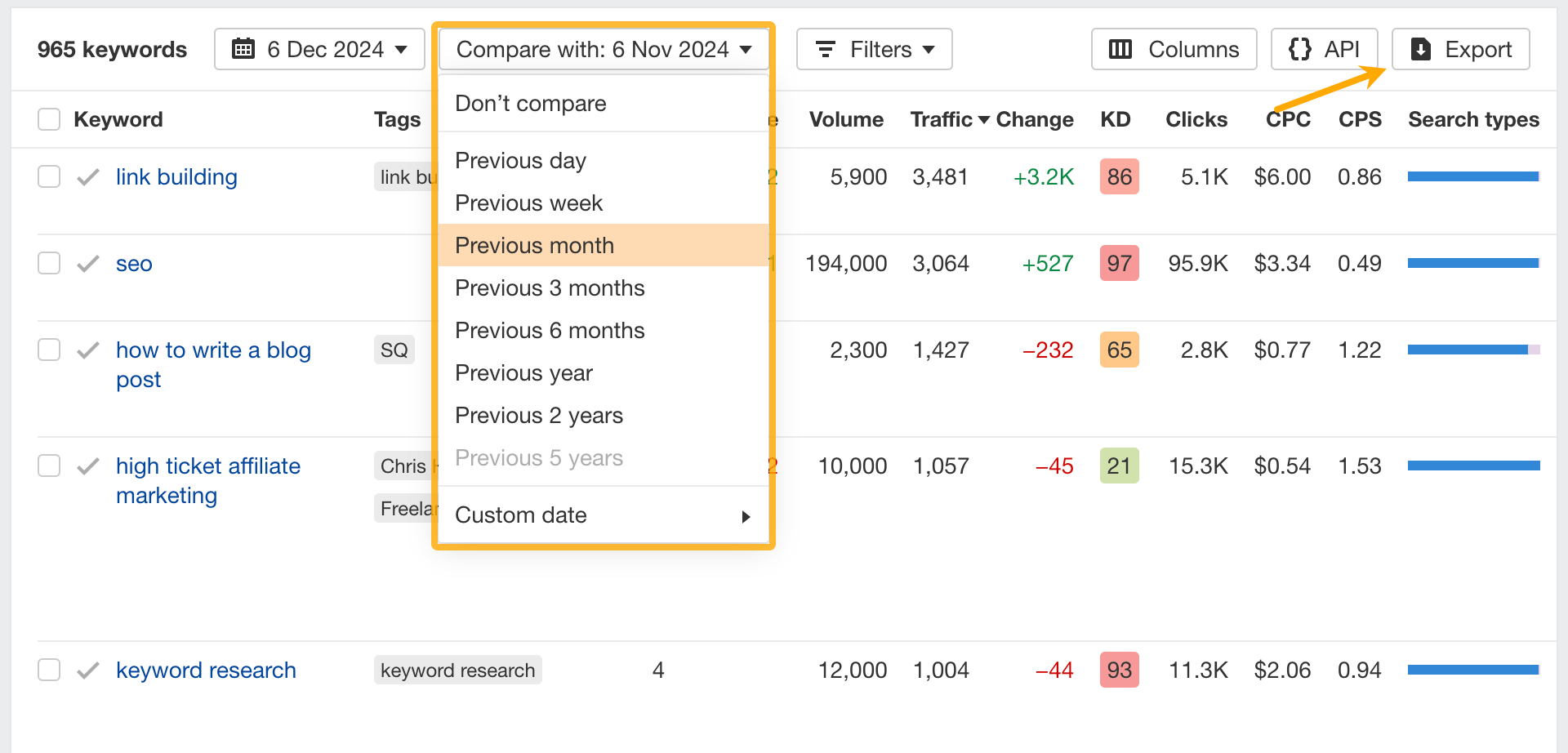The width and height of the screenshot is (1568, 753).
Task: Select the Don't compare option
Action: point(531,104)
